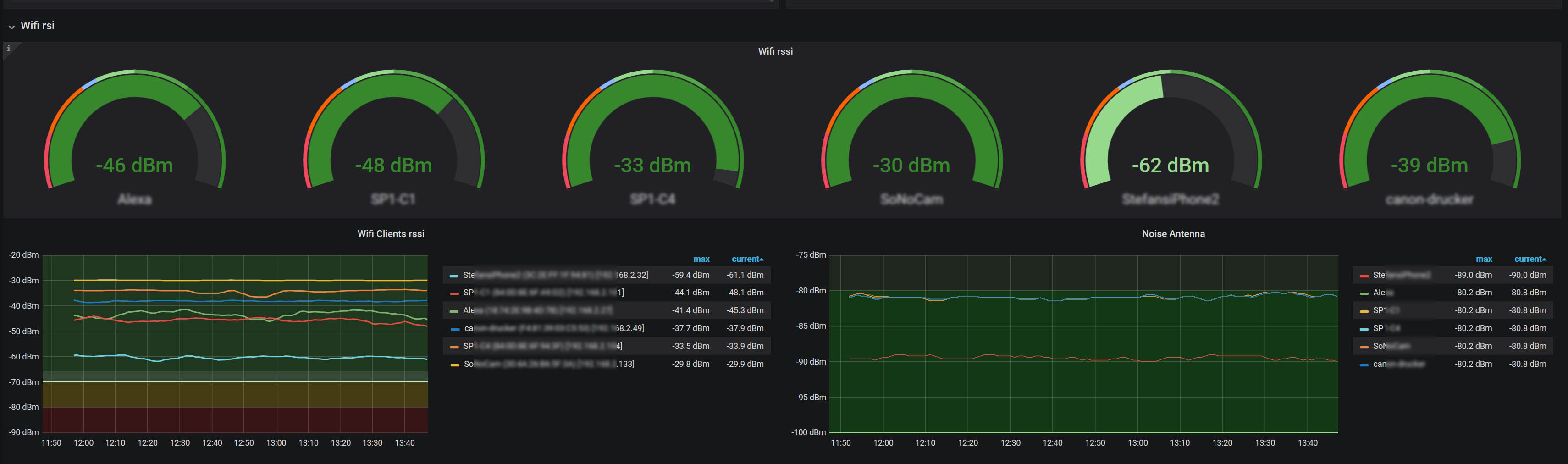
Task: Toggle the Alexa series with -41.4 dBm max
Action: [537, 310]
